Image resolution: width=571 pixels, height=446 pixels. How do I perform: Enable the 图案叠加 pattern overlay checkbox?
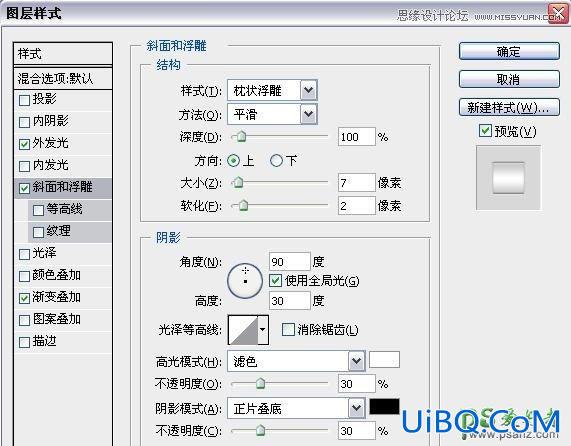[24, 320]
